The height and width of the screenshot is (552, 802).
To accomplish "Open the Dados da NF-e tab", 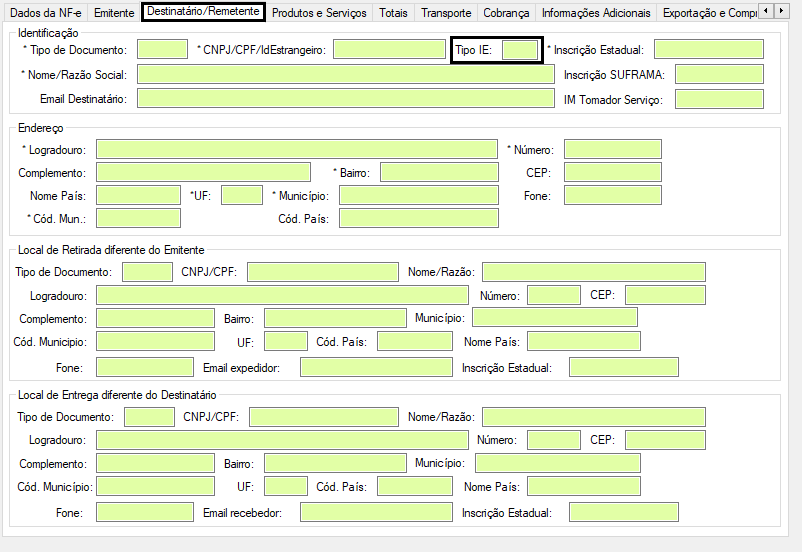I will click(46, 12).
